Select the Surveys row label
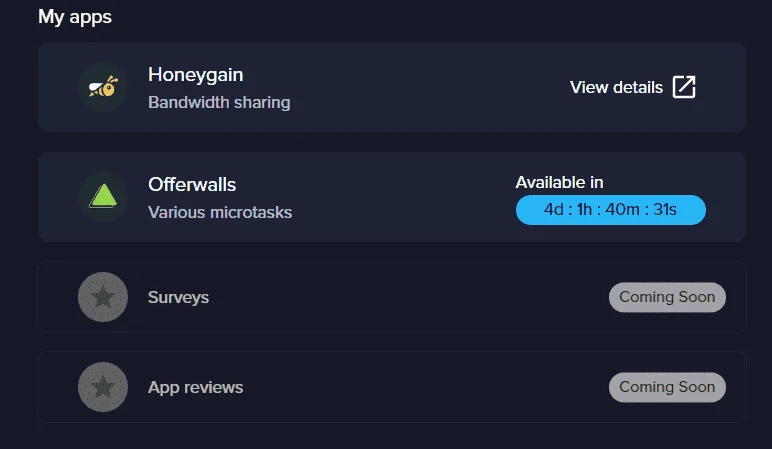Image resolution: width=772 pixels, height=449 pixels. 178,297
